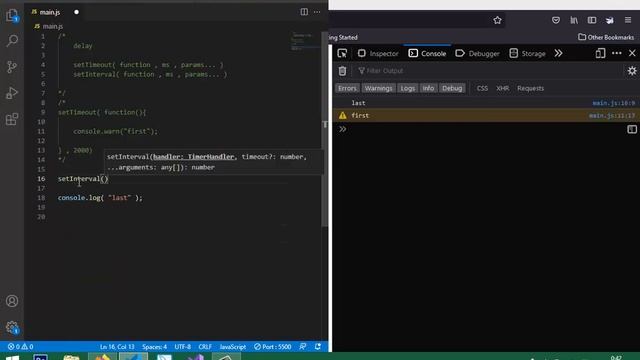The width and height of the screenshot is (640, 360).
Task: Click the 'first' warning message text
Action: pos(360,116)
